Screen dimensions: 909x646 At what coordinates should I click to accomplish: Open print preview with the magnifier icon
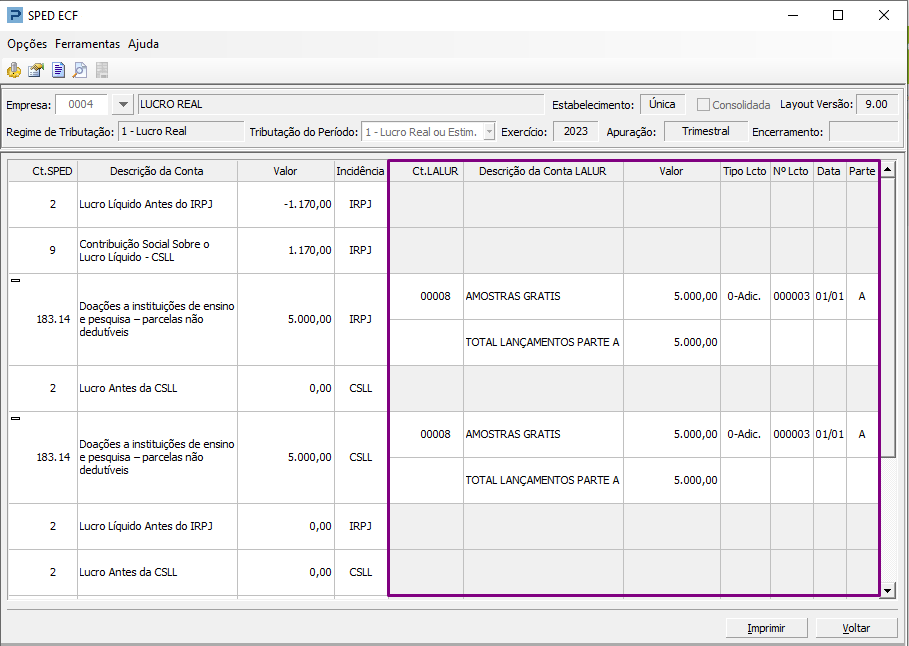tap(80, 70)
